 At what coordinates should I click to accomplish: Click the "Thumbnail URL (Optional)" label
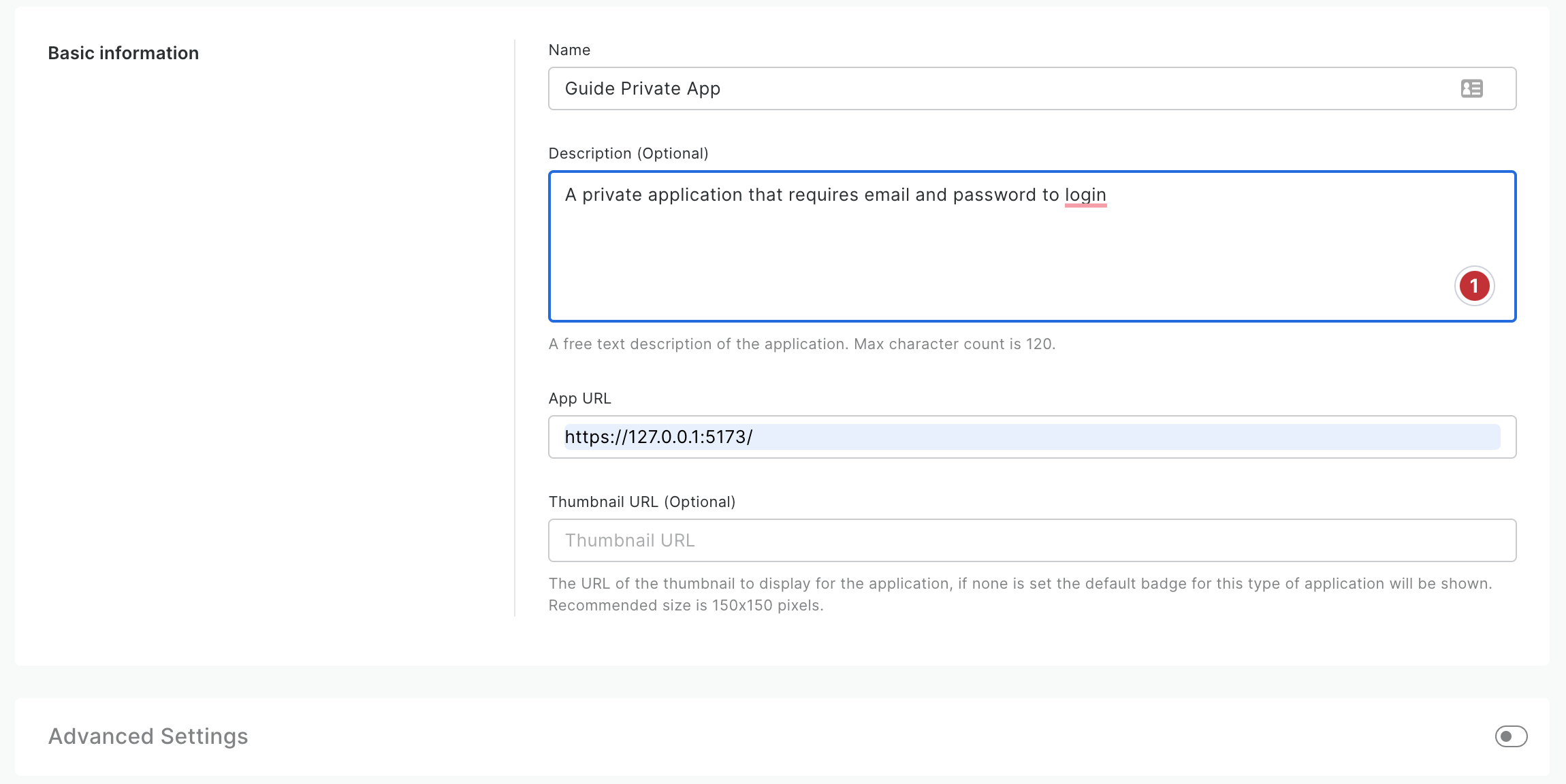(641, 502)
